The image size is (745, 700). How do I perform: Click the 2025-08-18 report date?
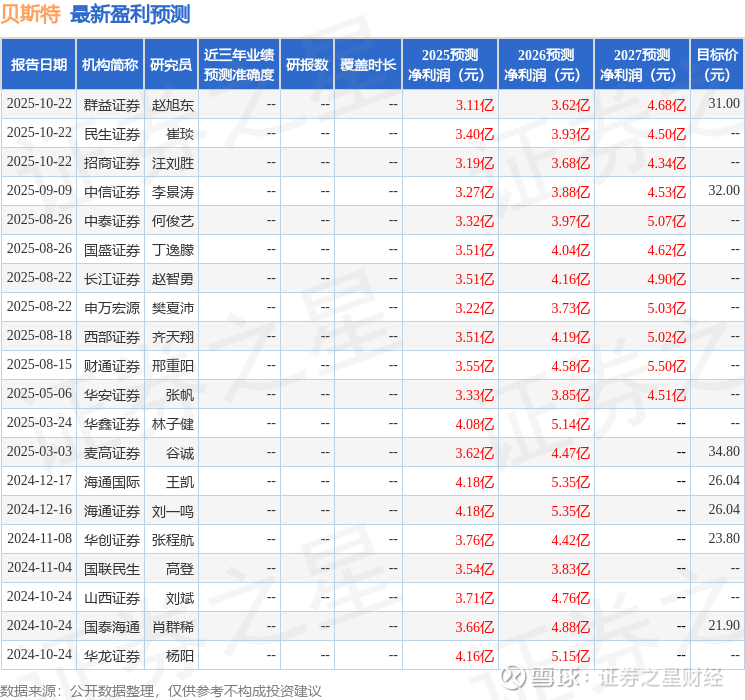tap(39, 336)
